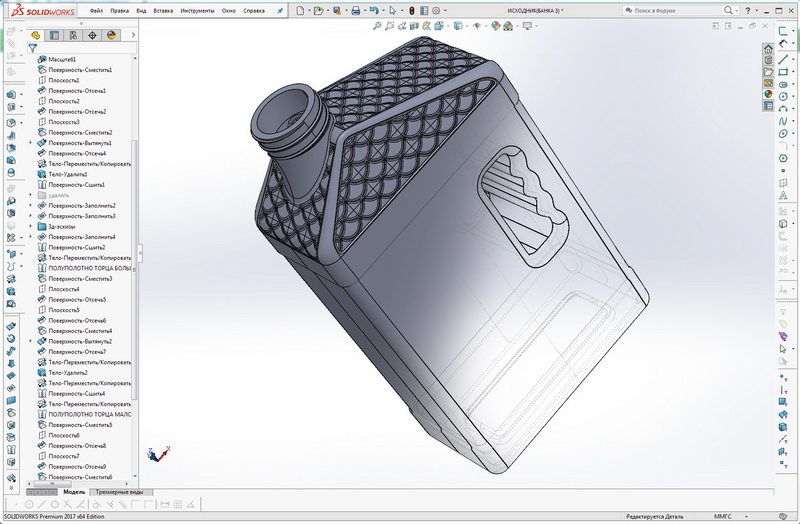This screenshot has height=524, width=800.
Task: Open dropdown arrow next to Undo icon
Action: [x=383, y=10]
